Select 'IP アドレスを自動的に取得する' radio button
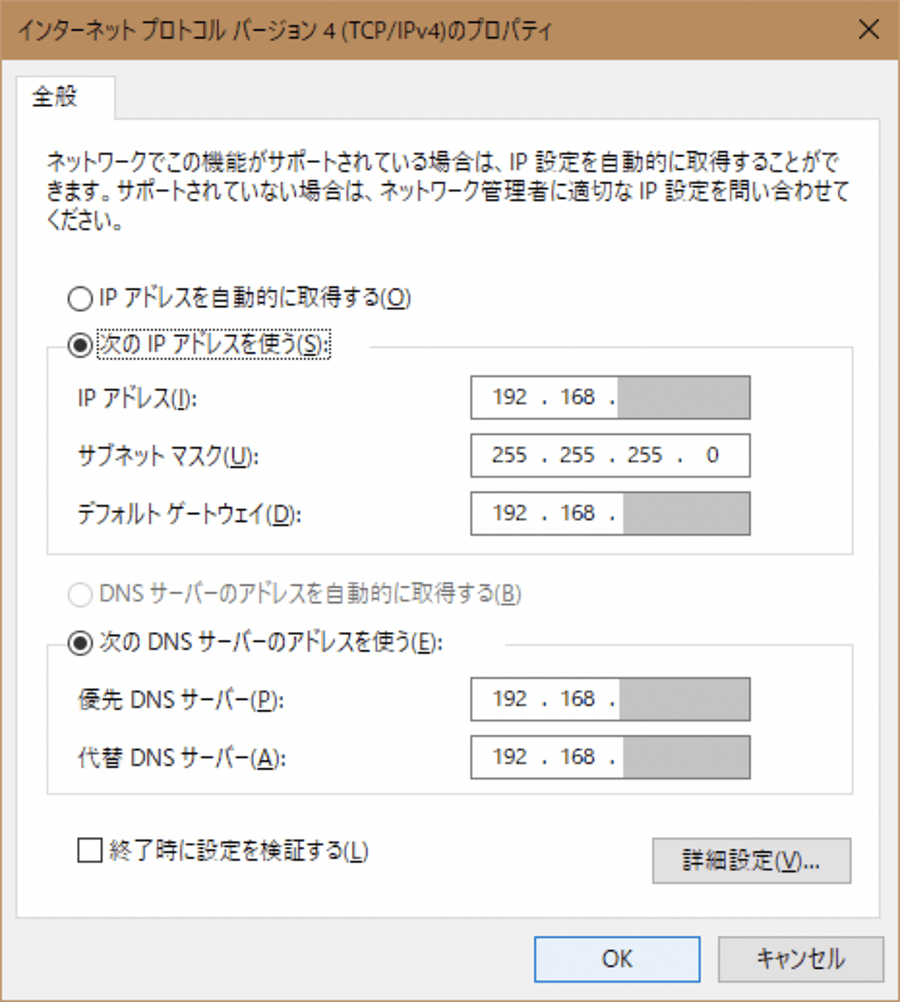 point(78,297)
